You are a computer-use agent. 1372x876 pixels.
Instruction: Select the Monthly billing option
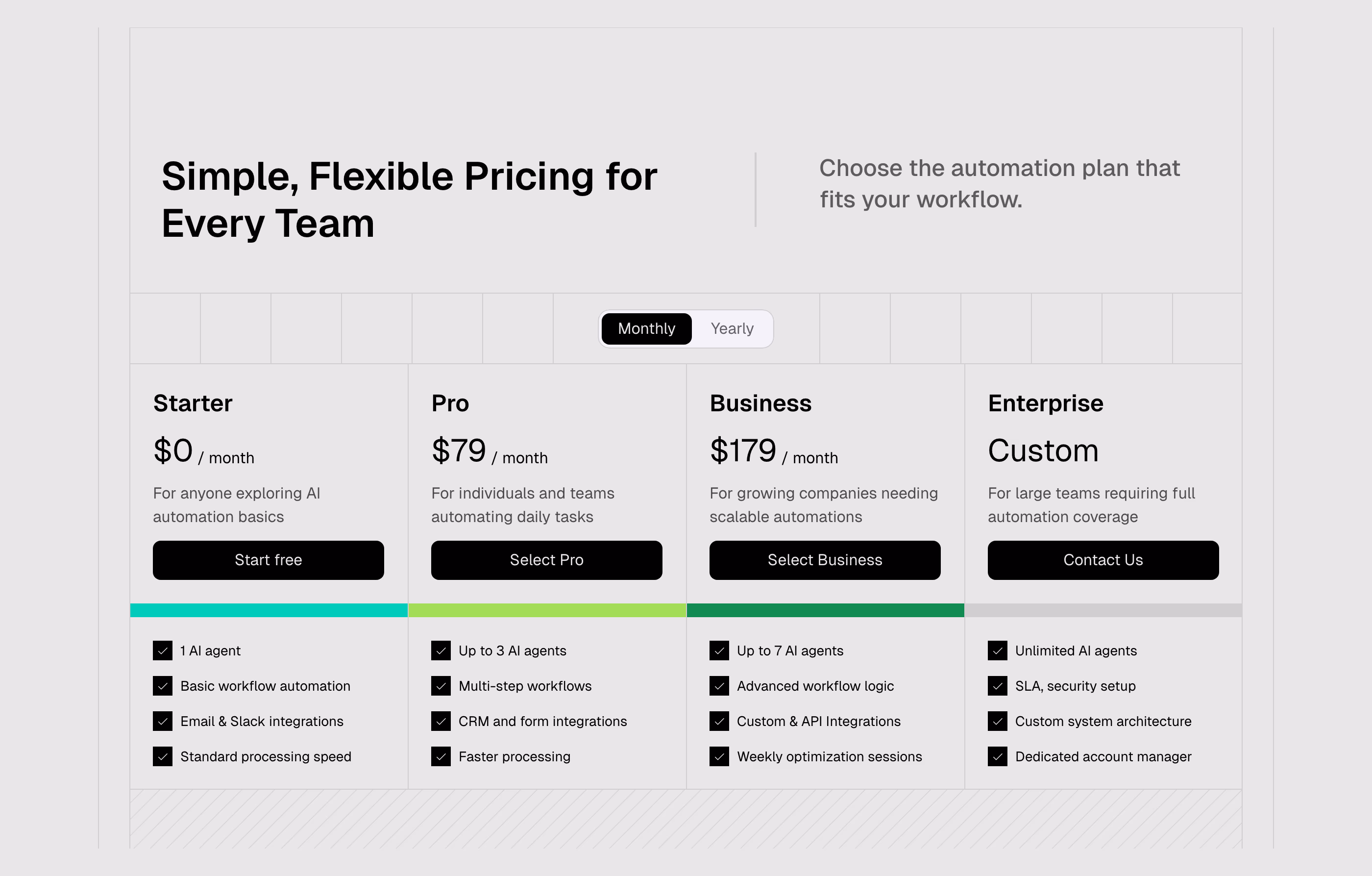point(646,329)
